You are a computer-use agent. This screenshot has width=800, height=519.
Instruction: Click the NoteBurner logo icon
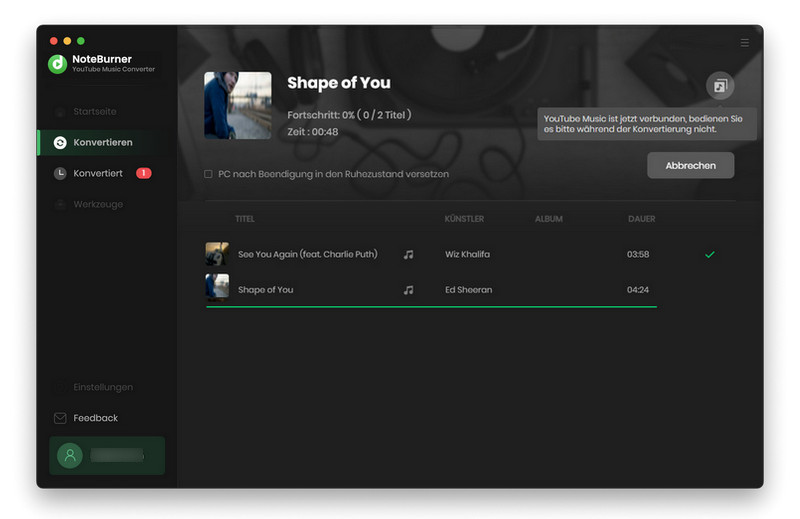[58, 64]
